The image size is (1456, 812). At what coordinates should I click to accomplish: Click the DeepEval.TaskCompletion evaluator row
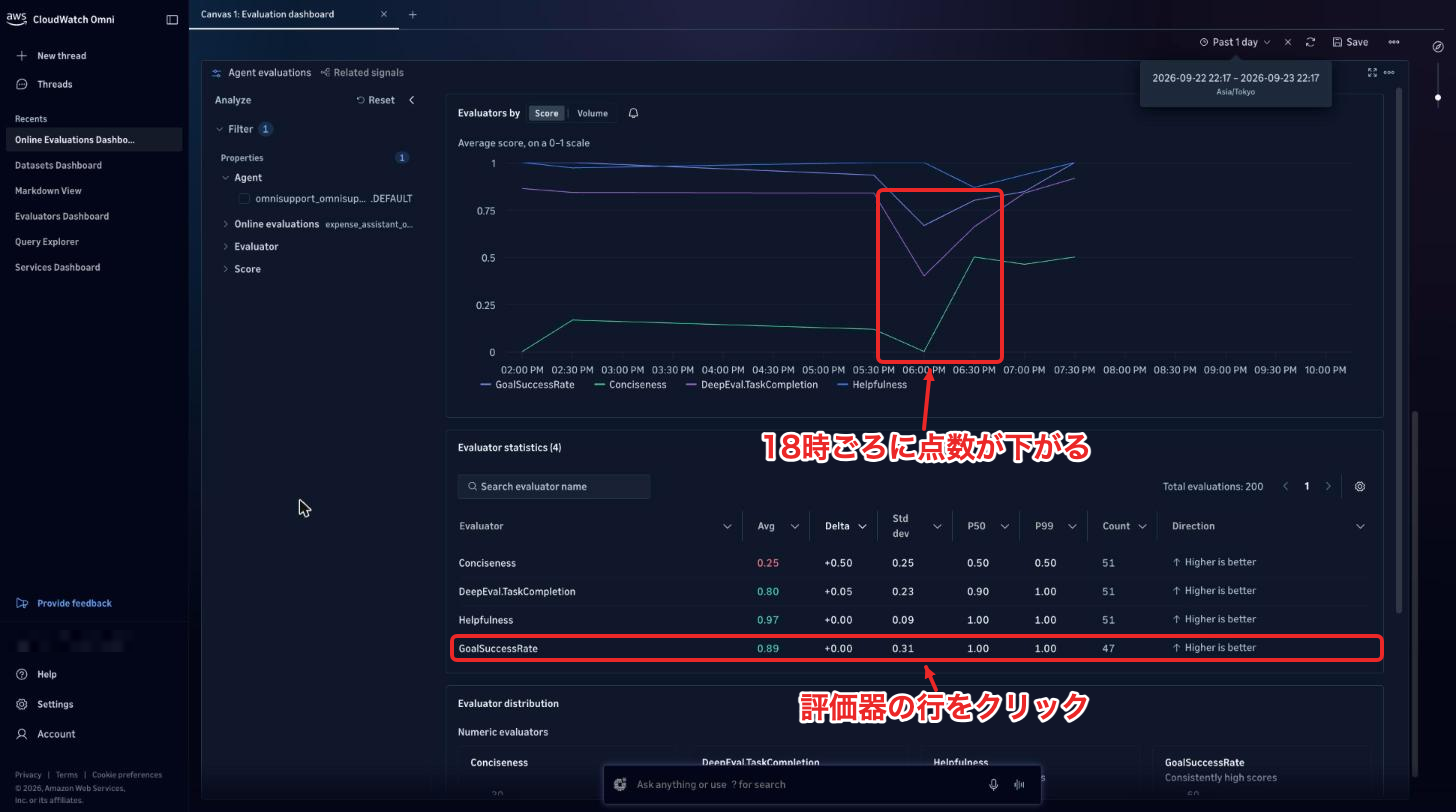pyautogui.click(x=914, y=591)
